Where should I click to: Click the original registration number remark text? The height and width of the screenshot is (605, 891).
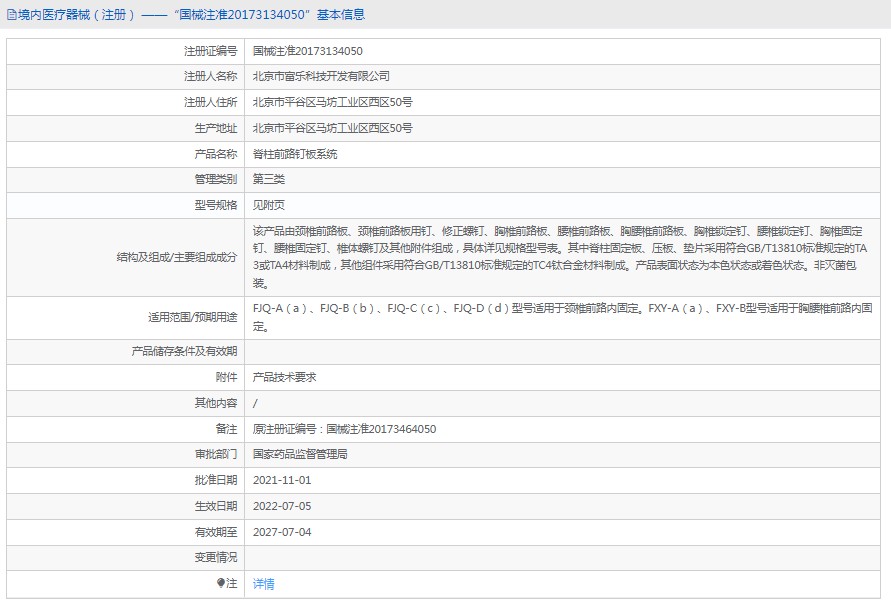tap(344, 429)
